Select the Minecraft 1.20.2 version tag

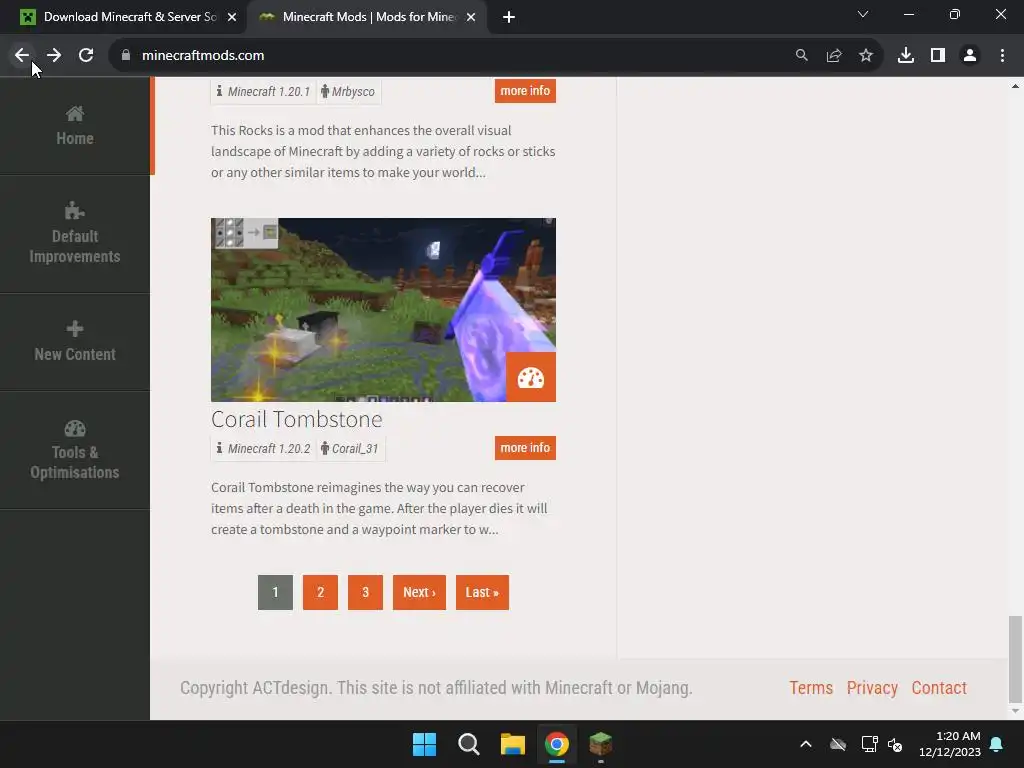[264, 449]
